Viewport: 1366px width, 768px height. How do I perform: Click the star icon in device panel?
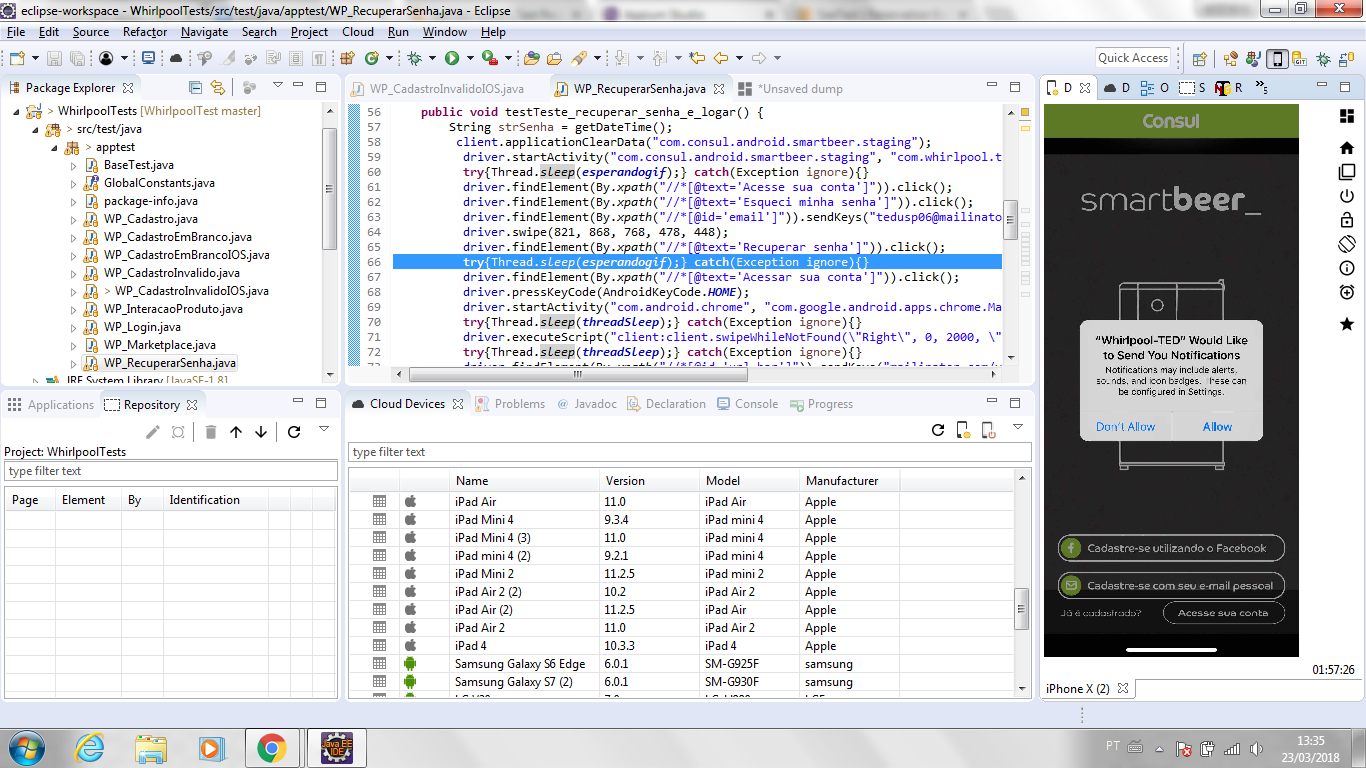click(1346, 324)
